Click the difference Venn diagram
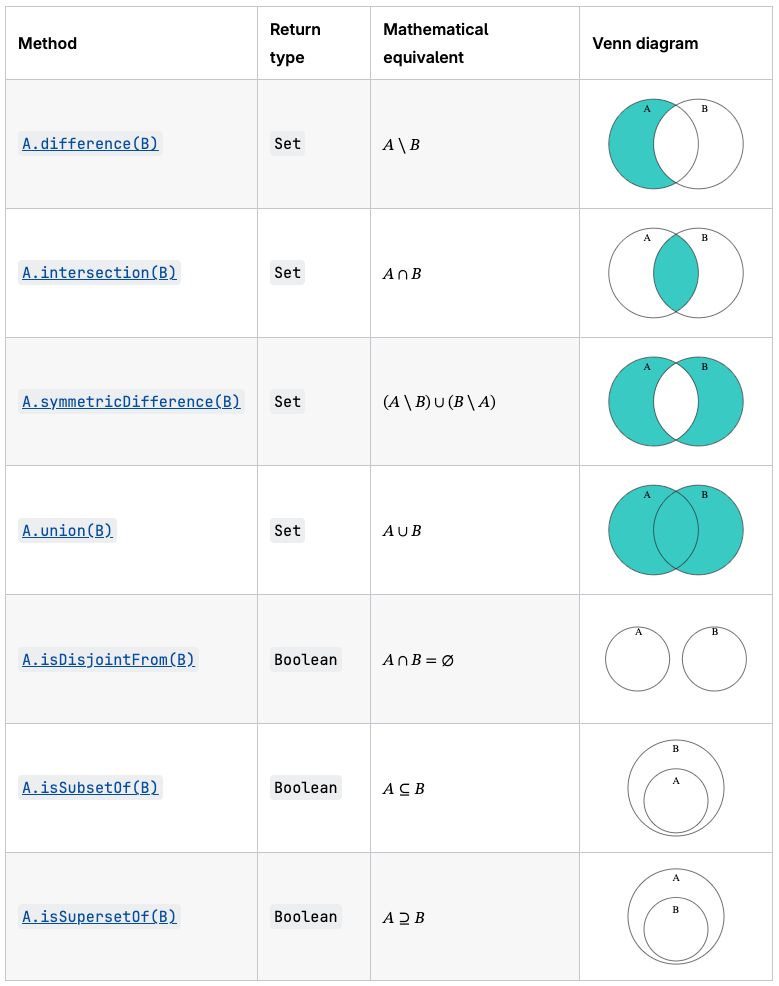 (x=675, y=144)
